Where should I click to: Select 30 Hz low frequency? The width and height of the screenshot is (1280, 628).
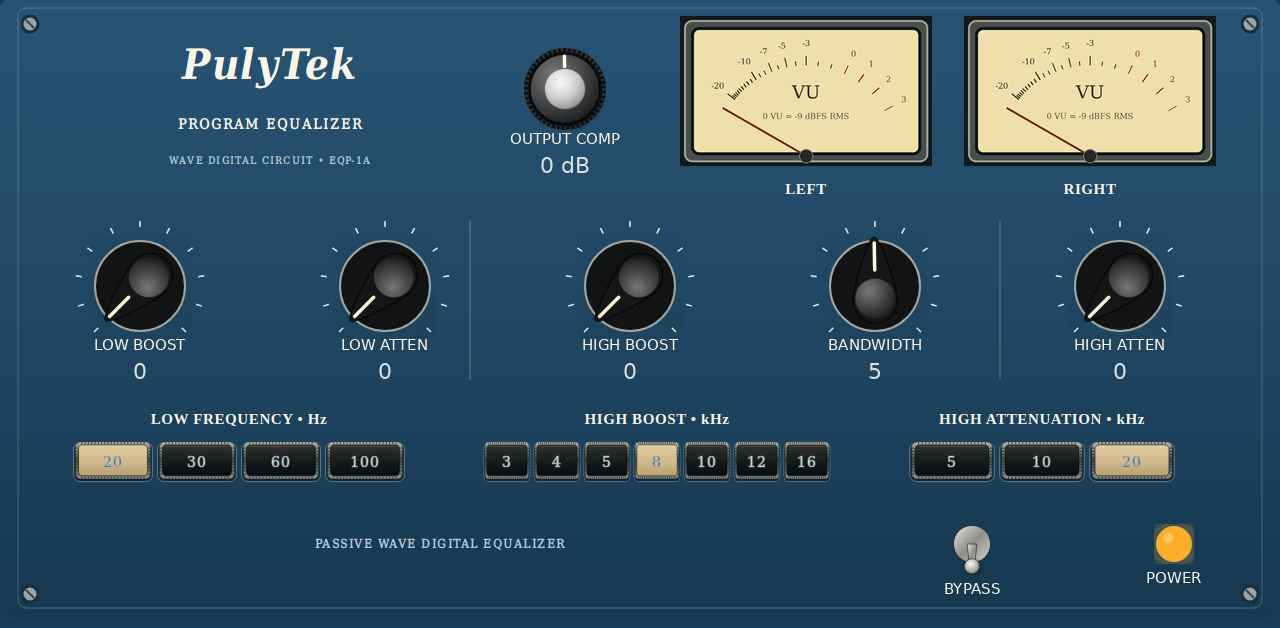197,461
